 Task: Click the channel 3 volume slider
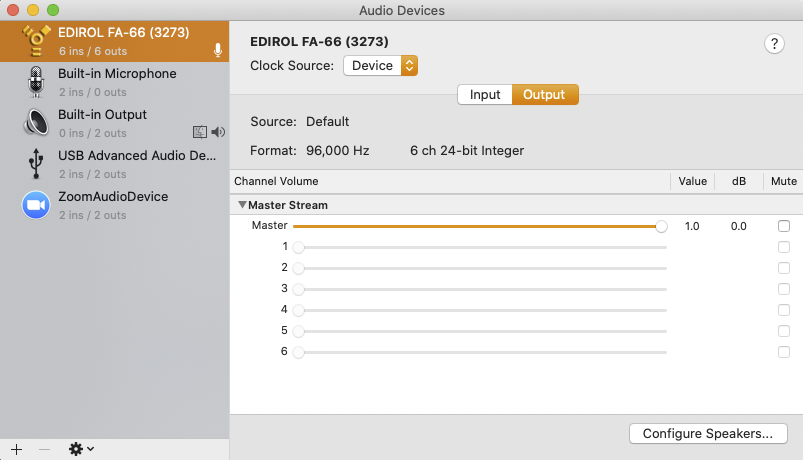tap(479, 289)
